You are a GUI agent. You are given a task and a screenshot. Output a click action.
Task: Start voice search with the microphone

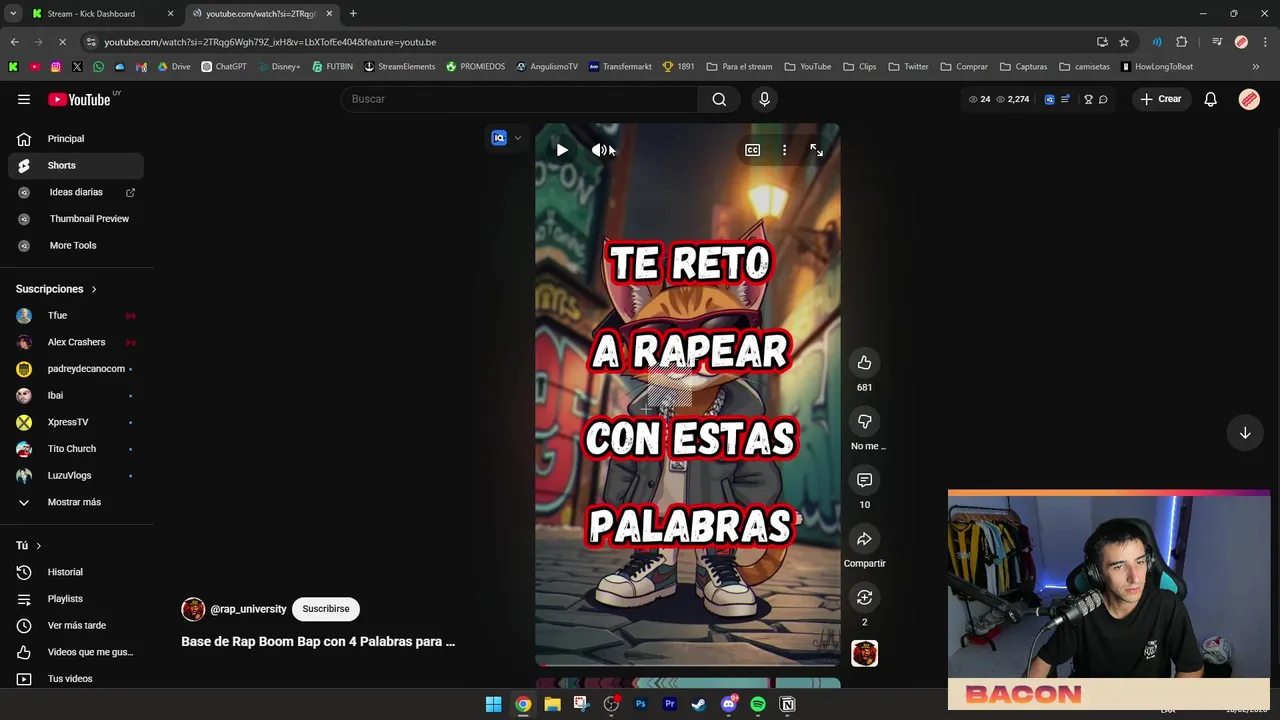tap(764, 99)
